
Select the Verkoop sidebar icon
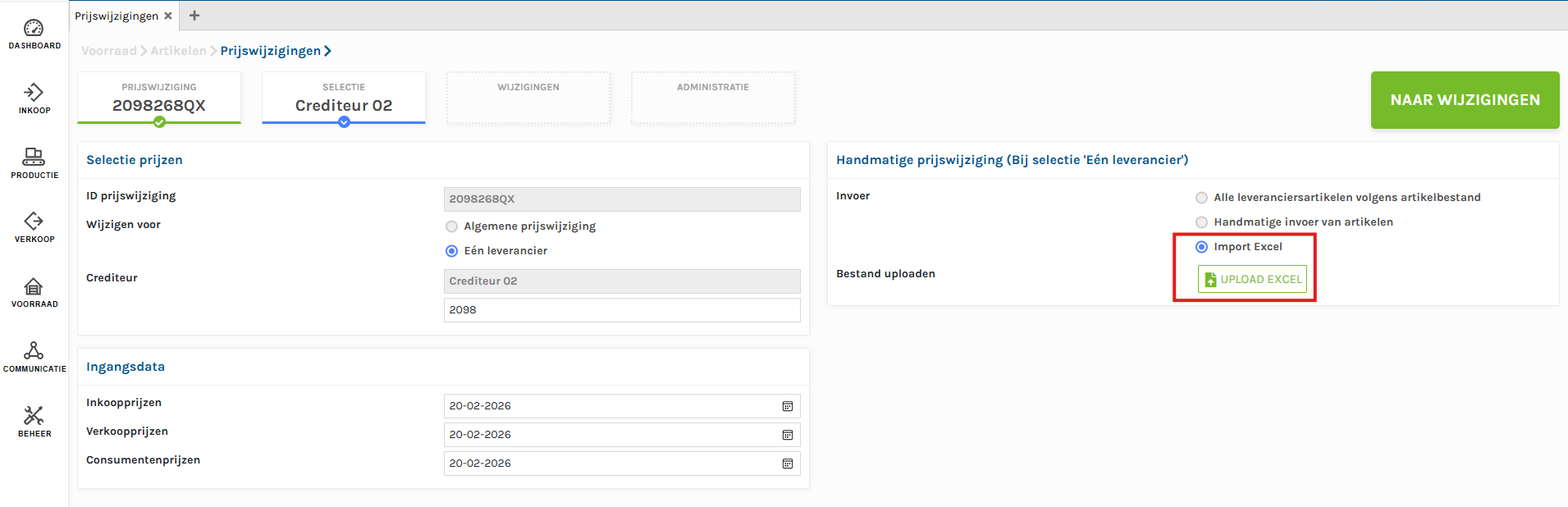click(34, 222)
